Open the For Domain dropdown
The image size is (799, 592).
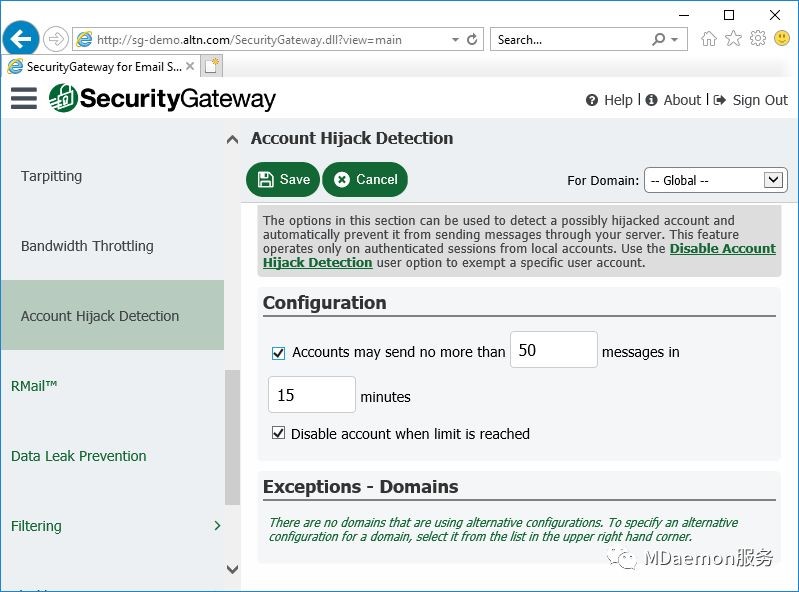[715, 180]
